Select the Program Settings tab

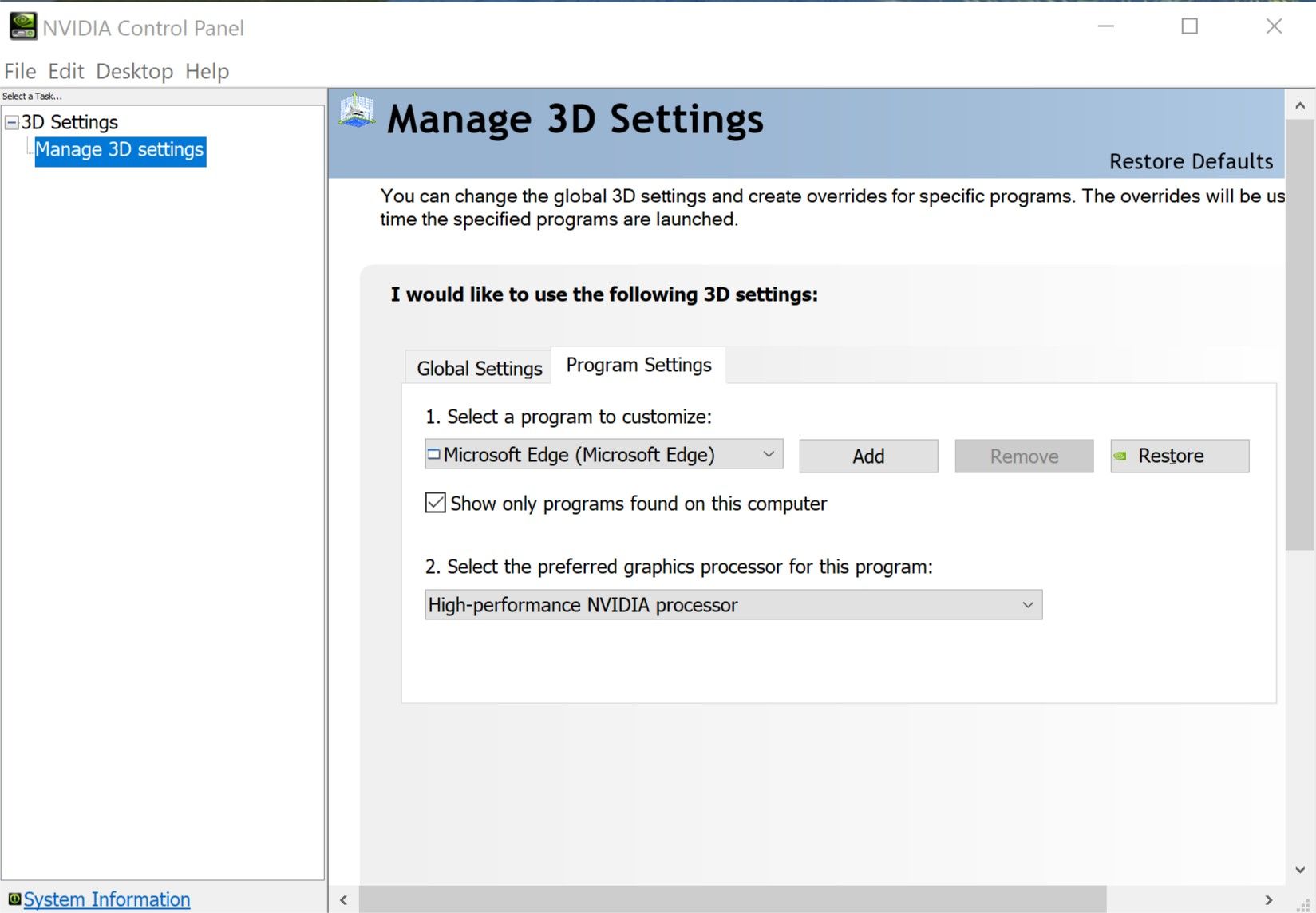[x=638, y=365]
